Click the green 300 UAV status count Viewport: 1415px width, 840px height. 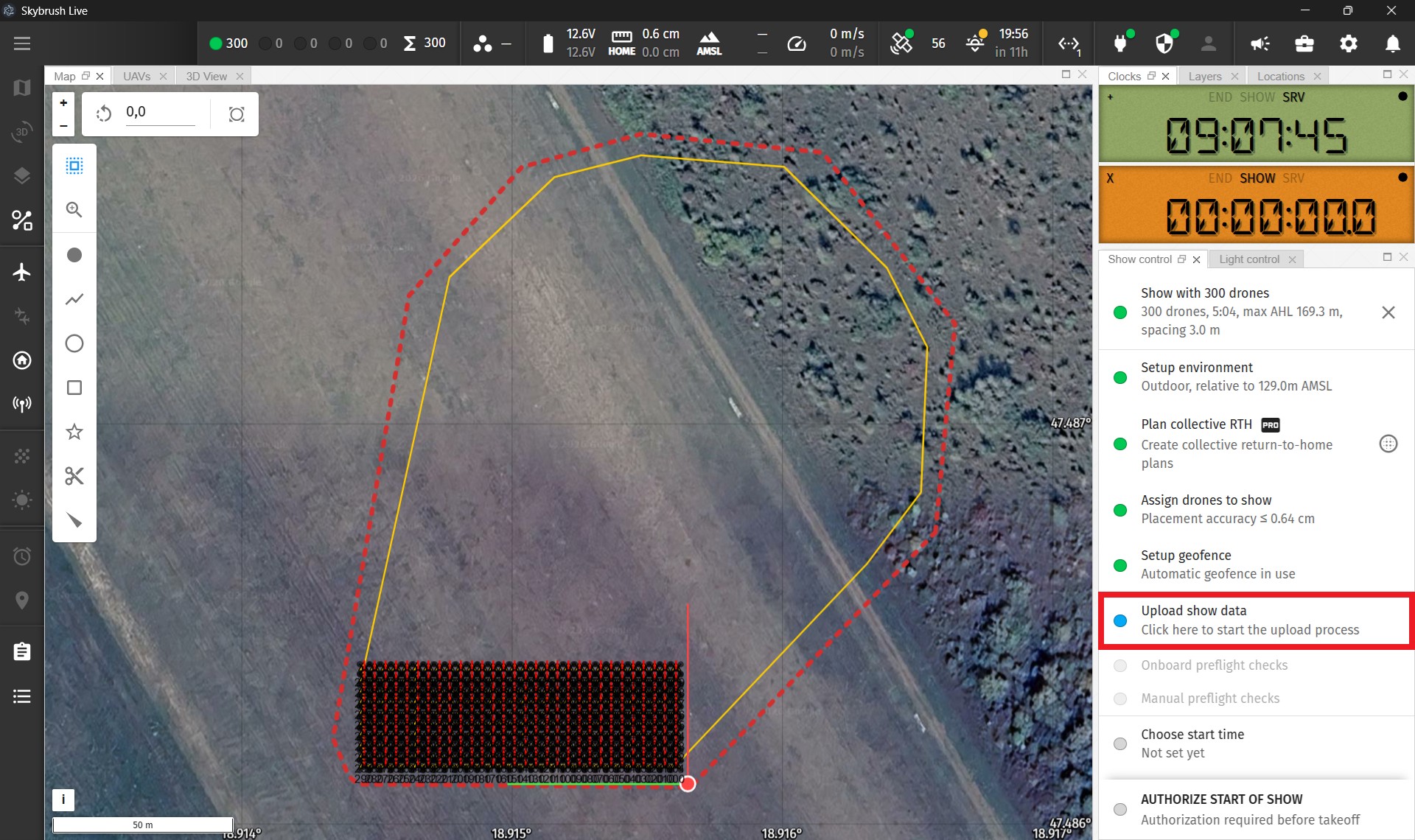(228, 43)
